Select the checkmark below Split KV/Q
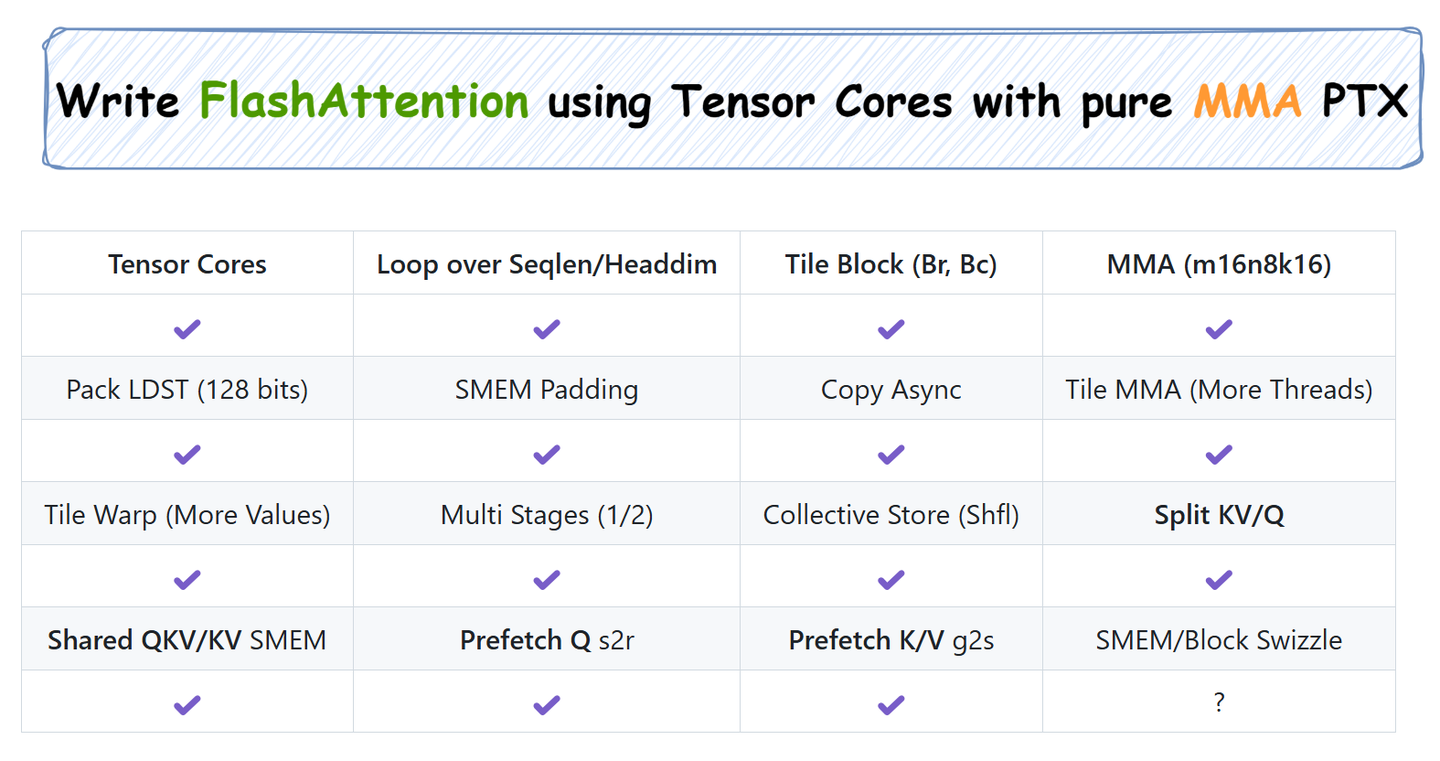 [x=1218, y=580]
